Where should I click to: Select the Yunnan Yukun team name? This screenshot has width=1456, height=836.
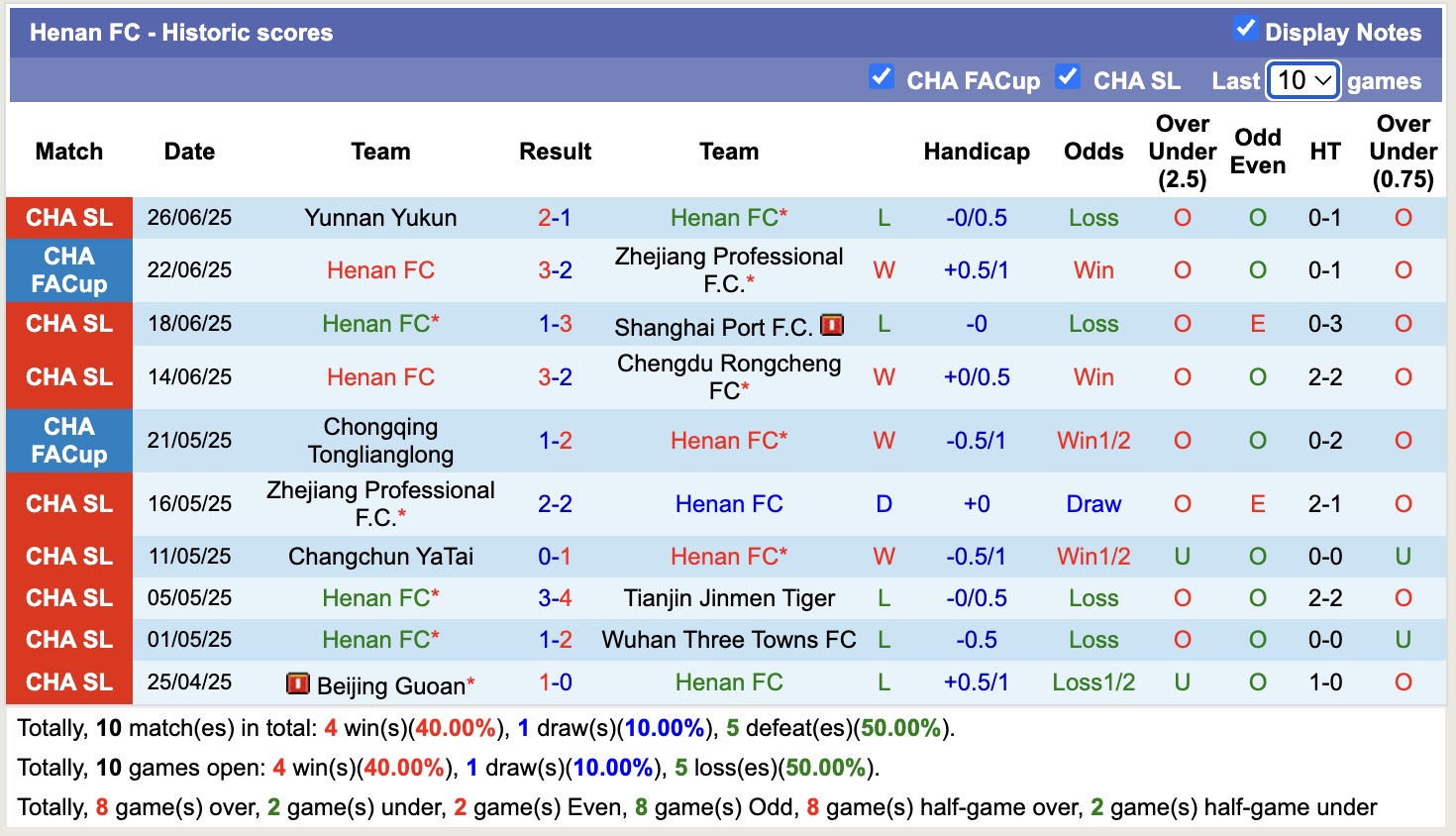tap(380, 217)
